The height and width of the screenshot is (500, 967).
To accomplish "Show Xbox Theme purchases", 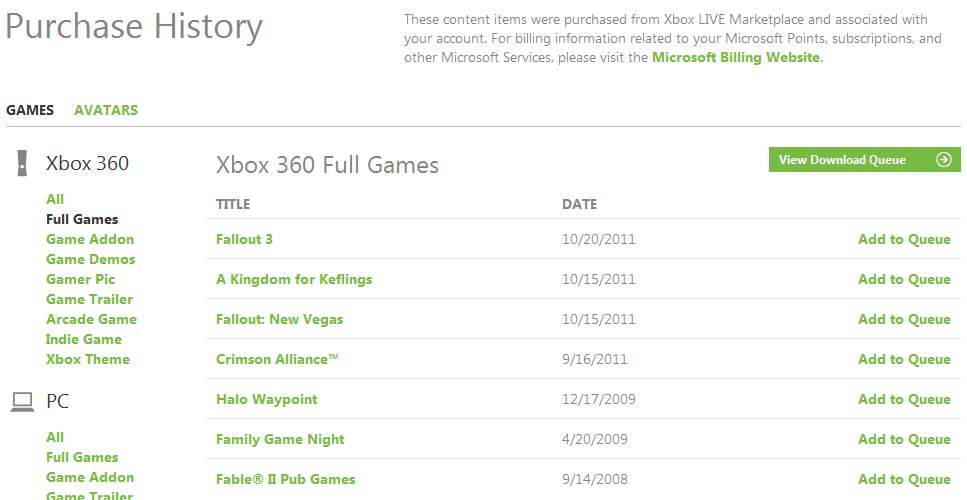I will [88, 359].
